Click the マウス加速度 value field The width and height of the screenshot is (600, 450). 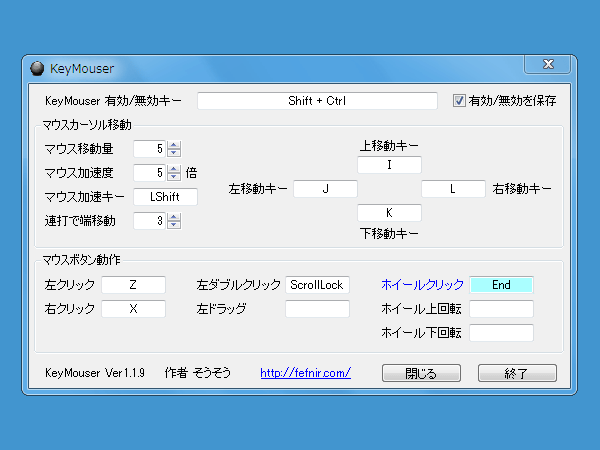(150, 173)
